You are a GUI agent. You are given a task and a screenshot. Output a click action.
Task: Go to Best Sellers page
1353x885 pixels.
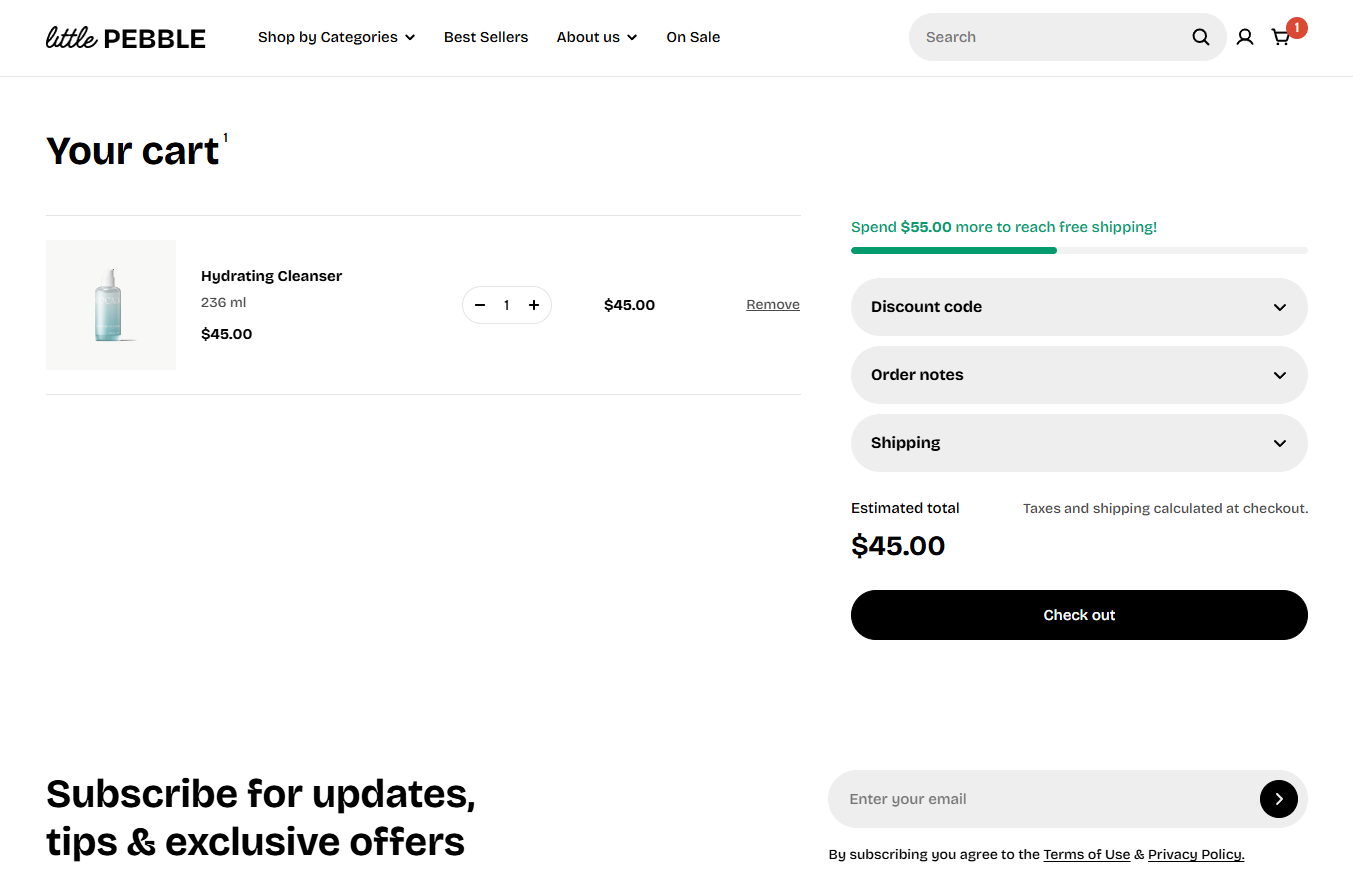click(x=486, y=37)
